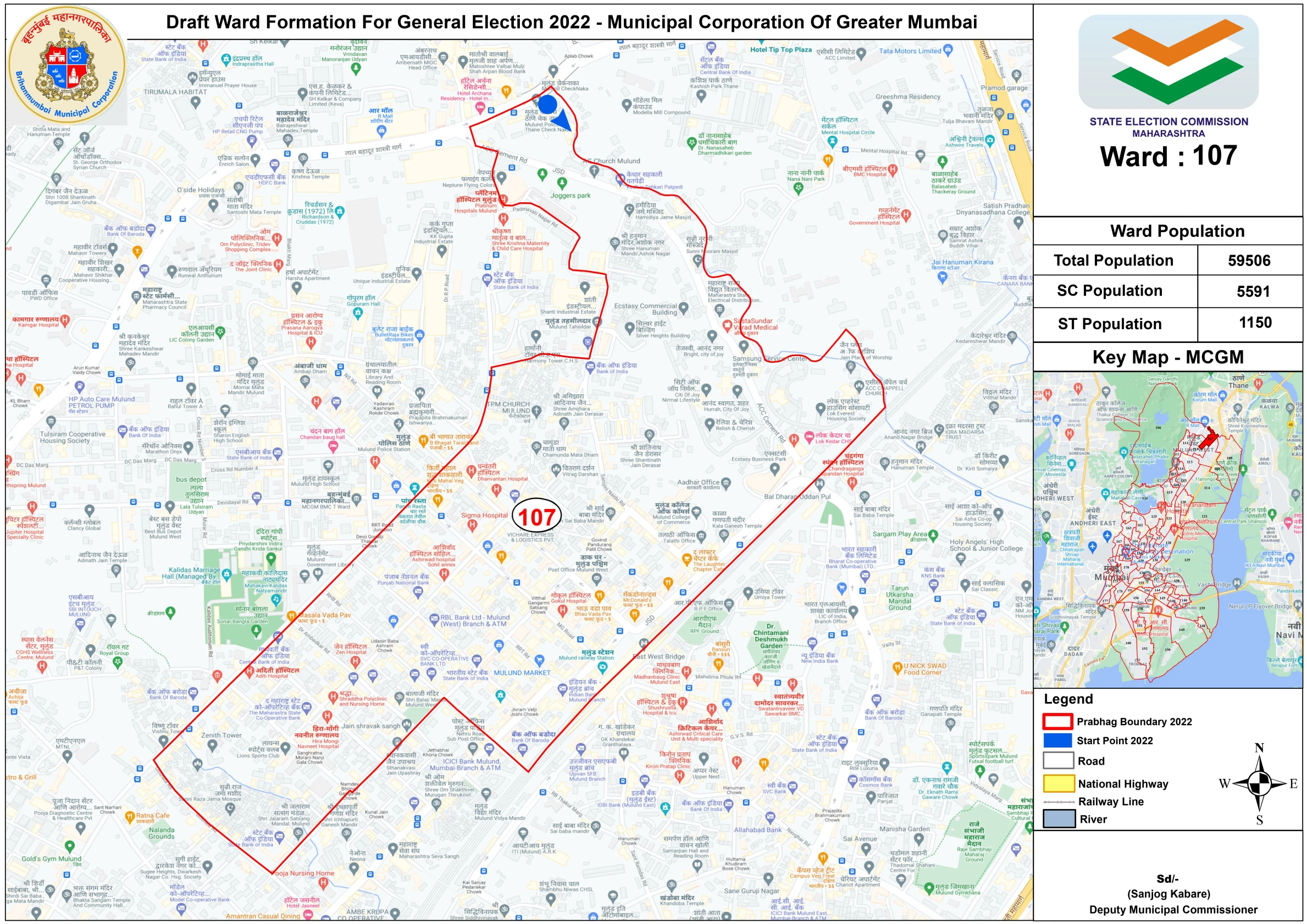Click the MULUND MARKET map label
1307x924 pixels.
522,672
